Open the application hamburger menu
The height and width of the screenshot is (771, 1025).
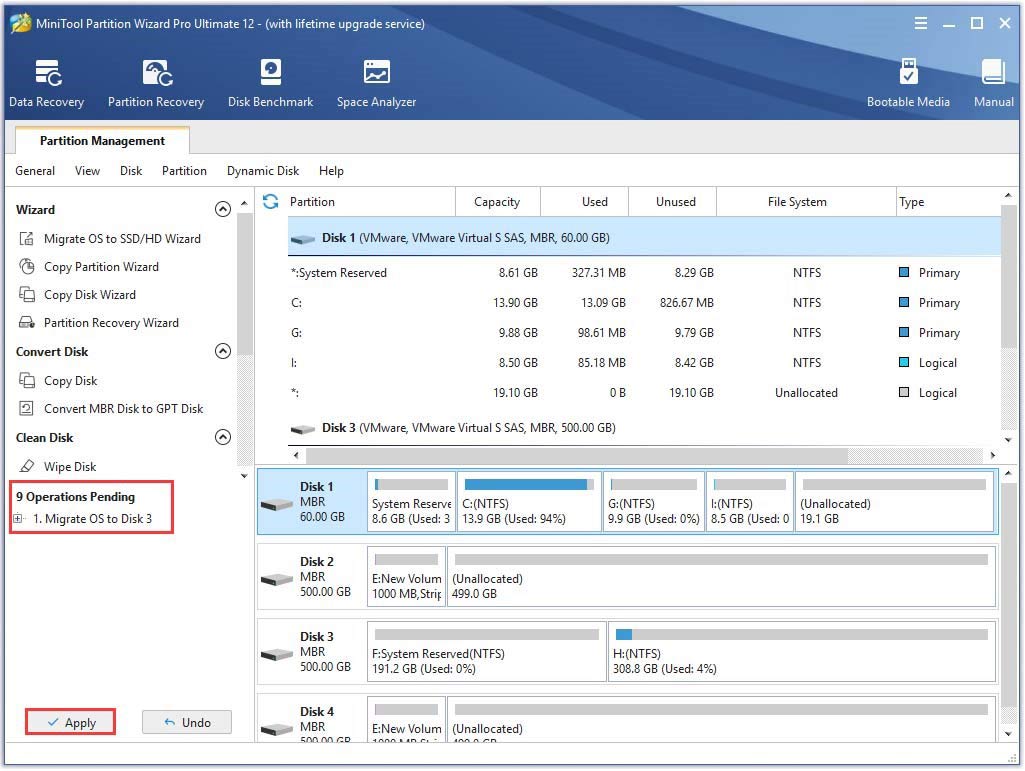click(x=920, y=22)
